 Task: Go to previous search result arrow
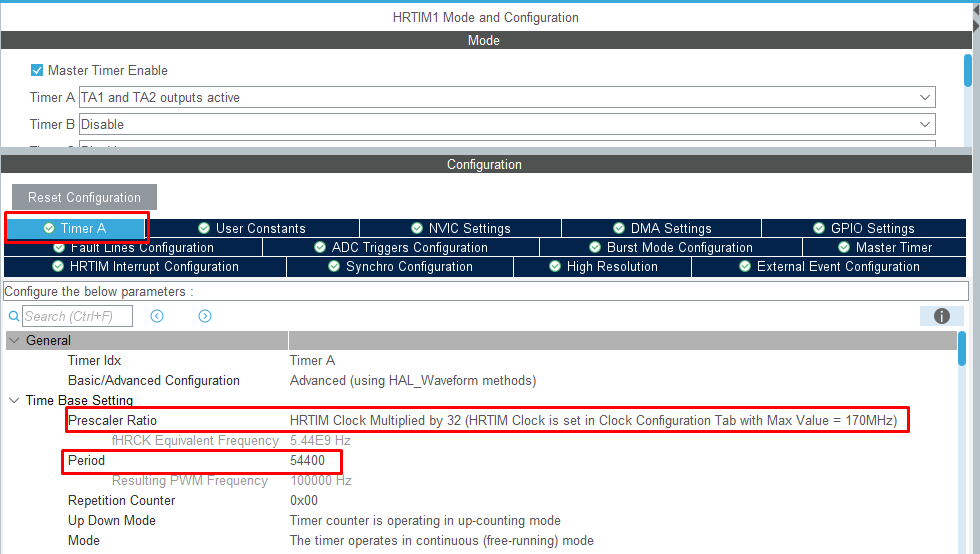click(157, 316)
